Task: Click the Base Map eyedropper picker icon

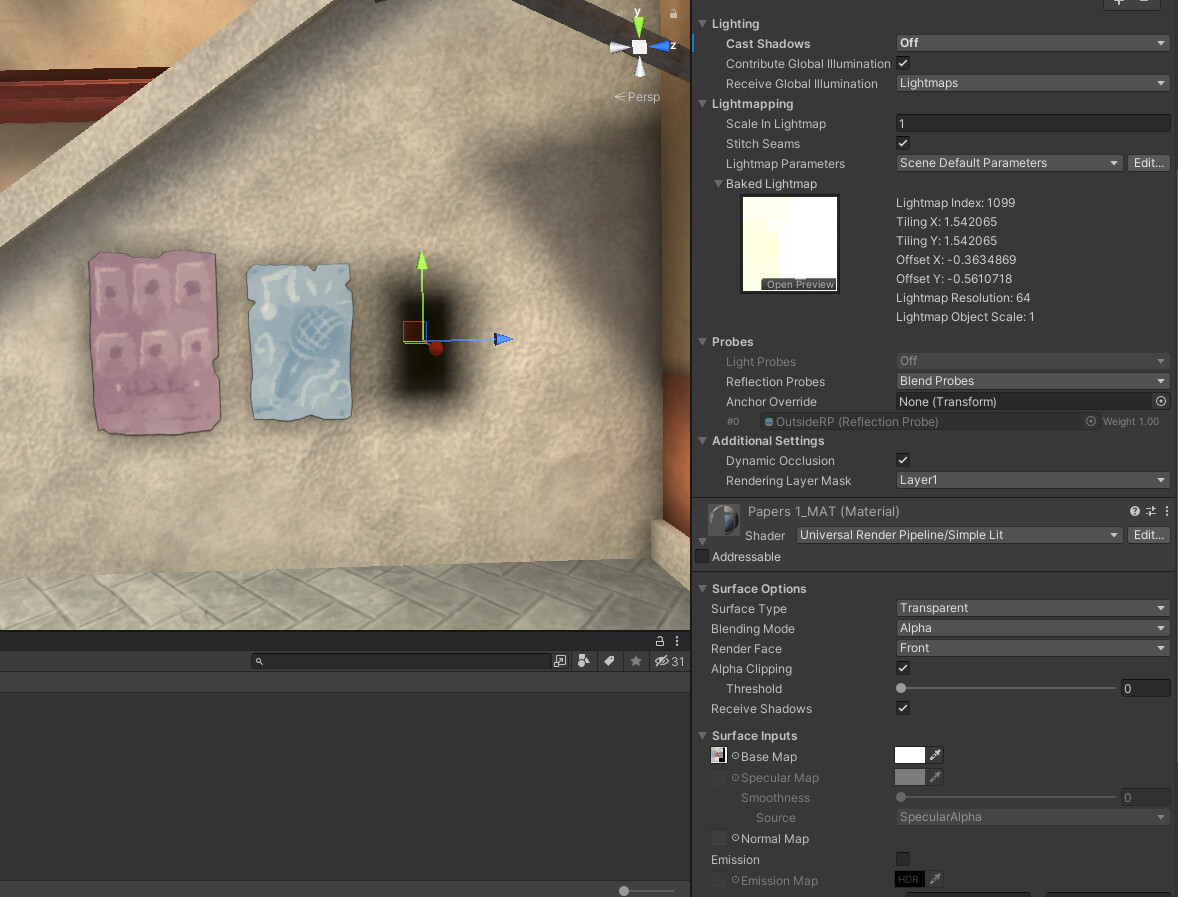Action: [x=936, y=755]
